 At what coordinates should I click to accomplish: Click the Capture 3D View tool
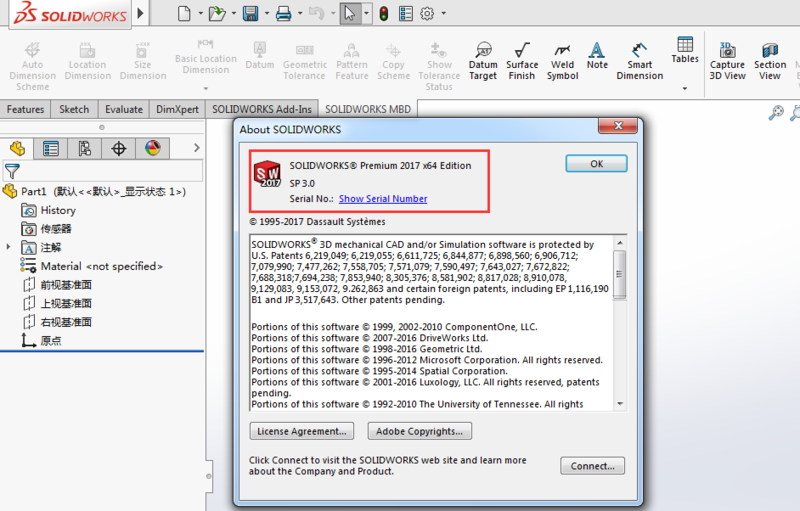pos(727,61)
